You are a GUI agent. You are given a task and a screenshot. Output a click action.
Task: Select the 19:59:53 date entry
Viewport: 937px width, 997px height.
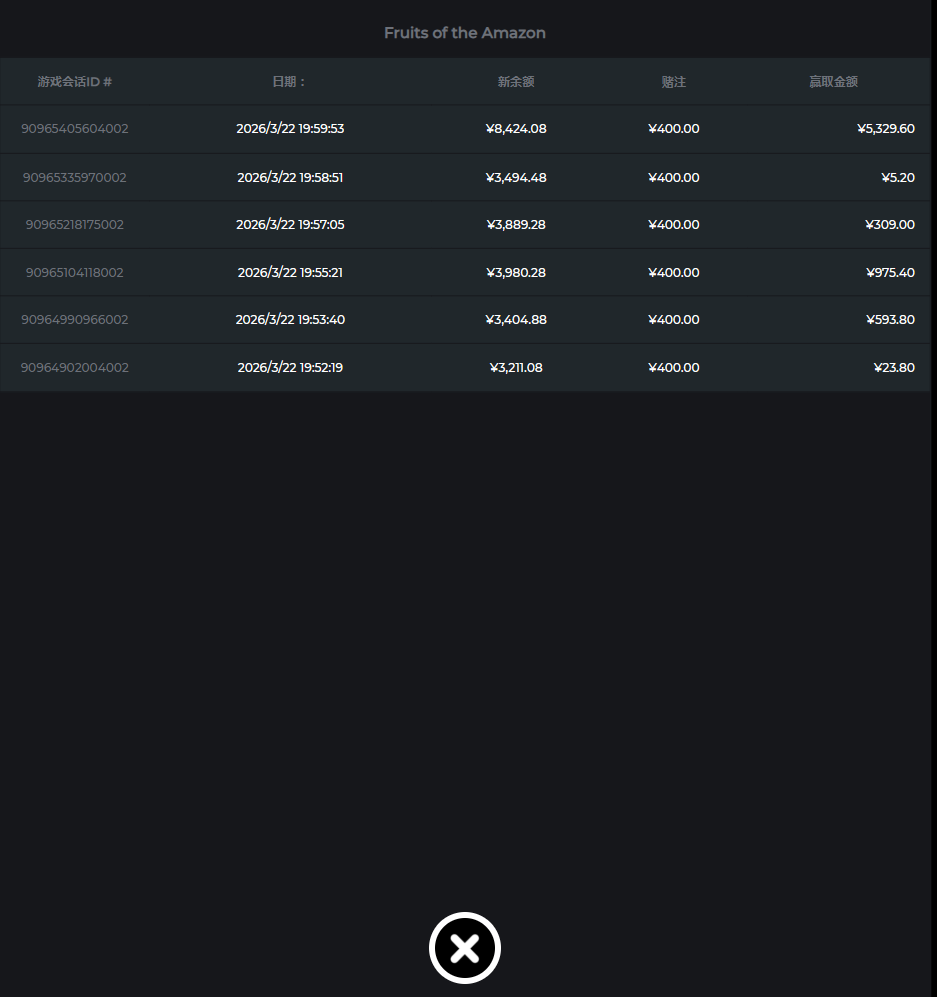coord(290,129)
